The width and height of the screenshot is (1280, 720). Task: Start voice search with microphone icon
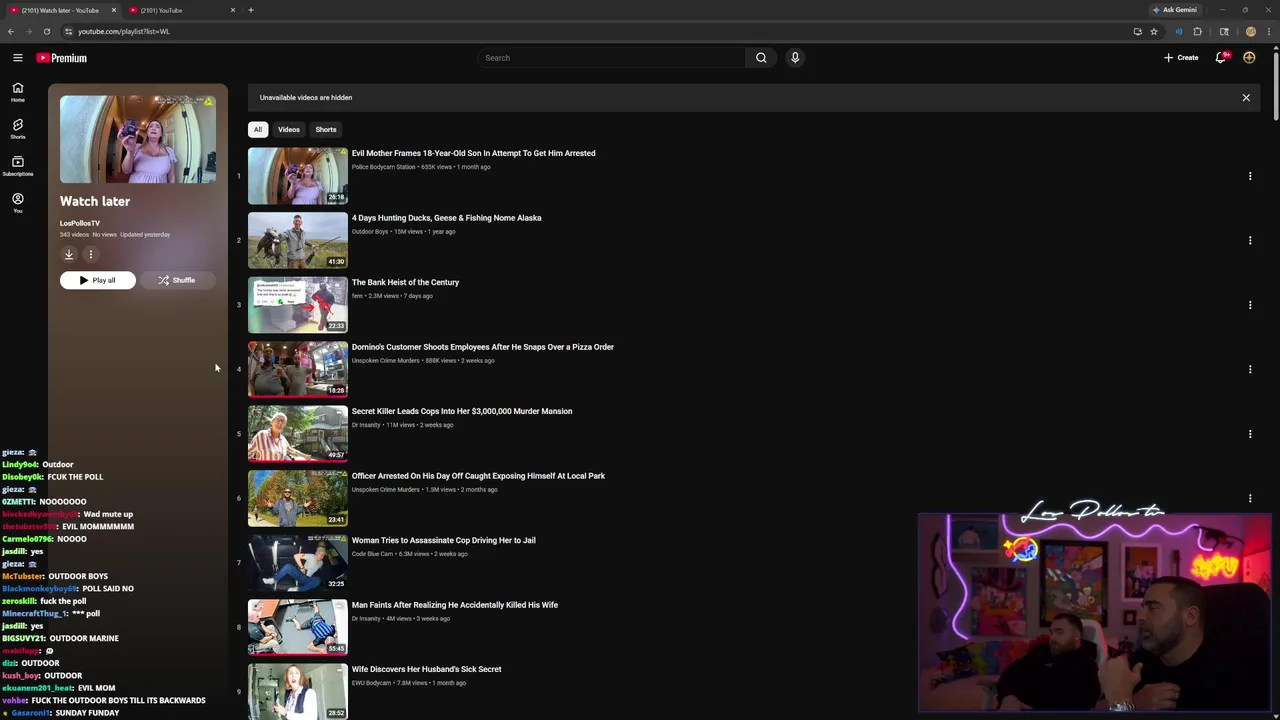[795, 58]
